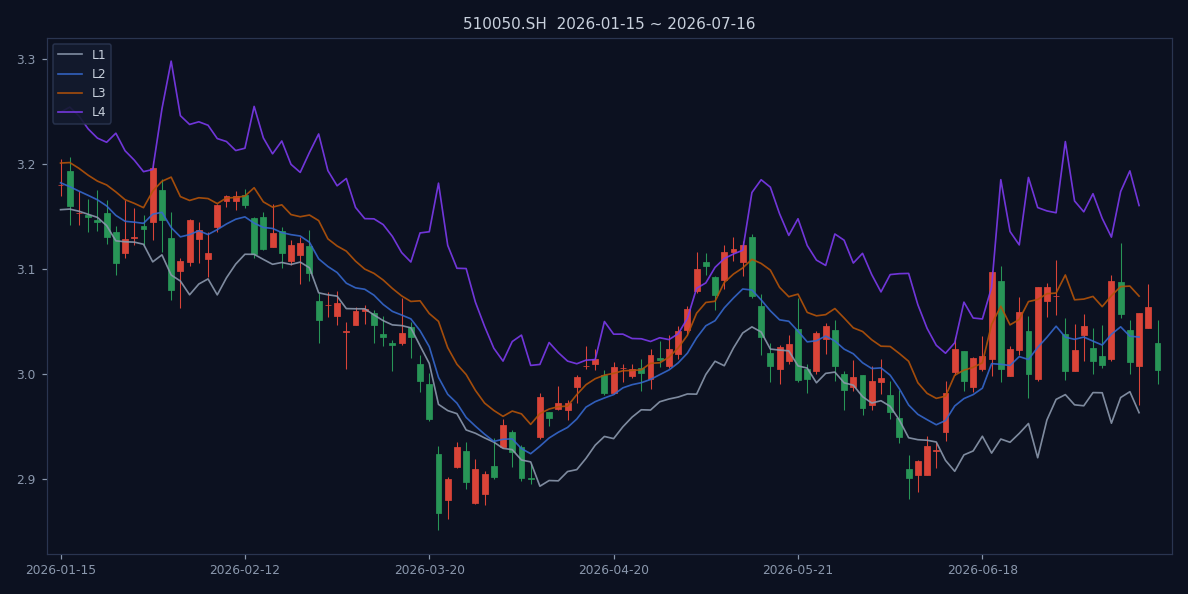
Task: Click the blue L2 legend line sample
Action: [70, 73]
